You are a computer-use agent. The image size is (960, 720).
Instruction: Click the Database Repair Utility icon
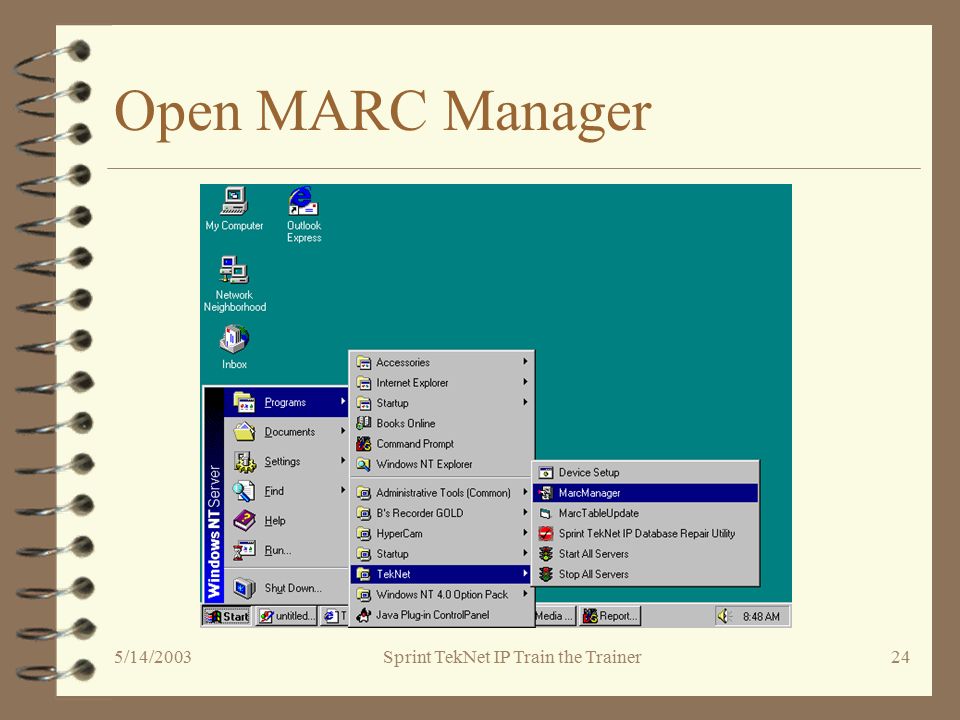tap(546, 533)
